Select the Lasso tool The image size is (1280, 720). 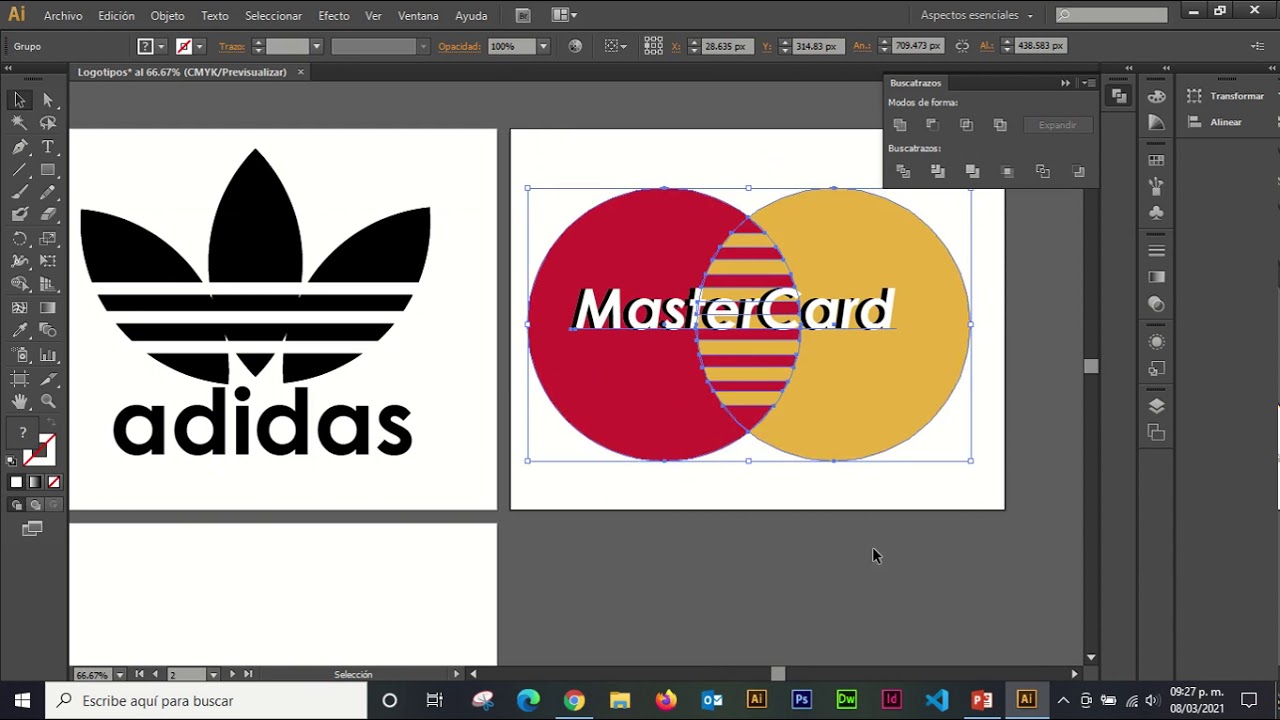click(47, 123)
